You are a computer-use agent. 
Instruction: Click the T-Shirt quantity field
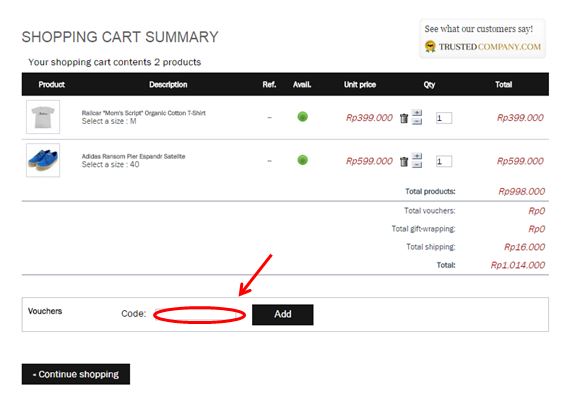[444, 118]
